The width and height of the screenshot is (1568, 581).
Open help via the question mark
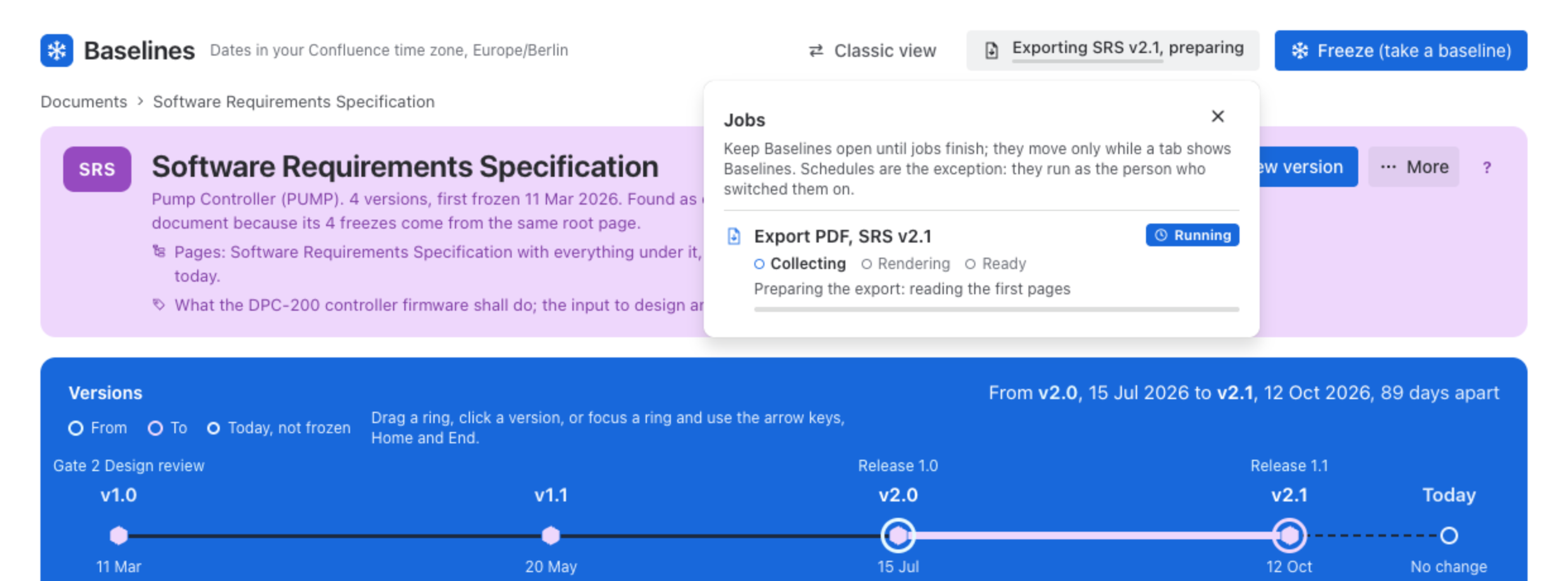(1487, 167)
